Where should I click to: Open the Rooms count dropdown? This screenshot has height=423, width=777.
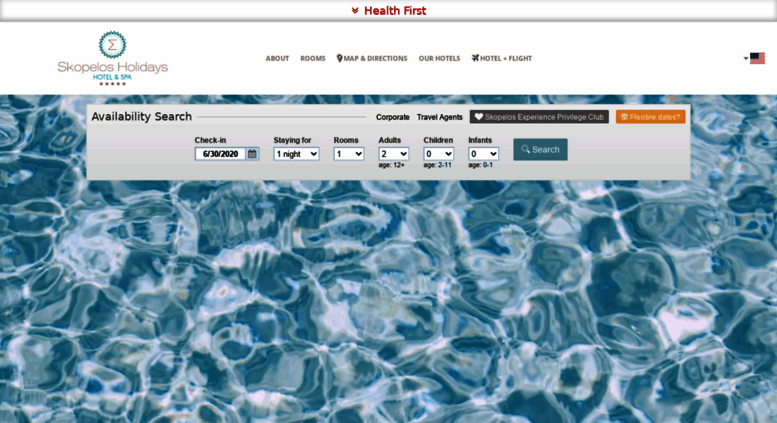pos(349,154)
